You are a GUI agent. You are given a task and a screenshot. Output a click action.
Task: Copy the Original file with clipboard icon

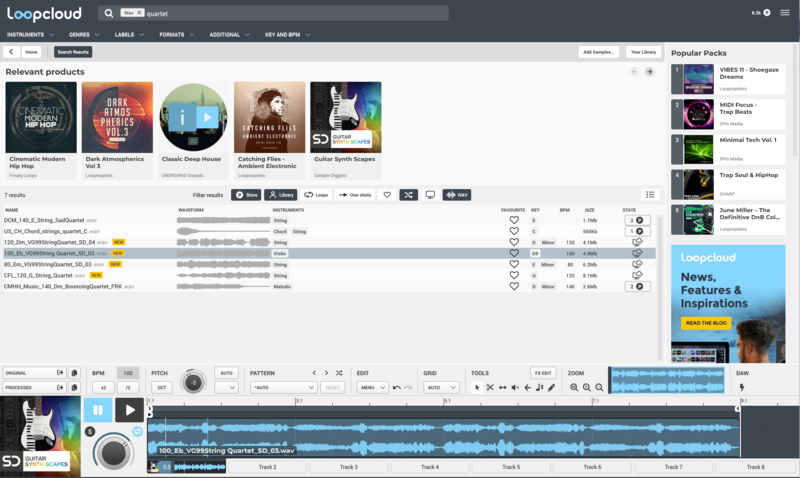click(x=74, y=373)
